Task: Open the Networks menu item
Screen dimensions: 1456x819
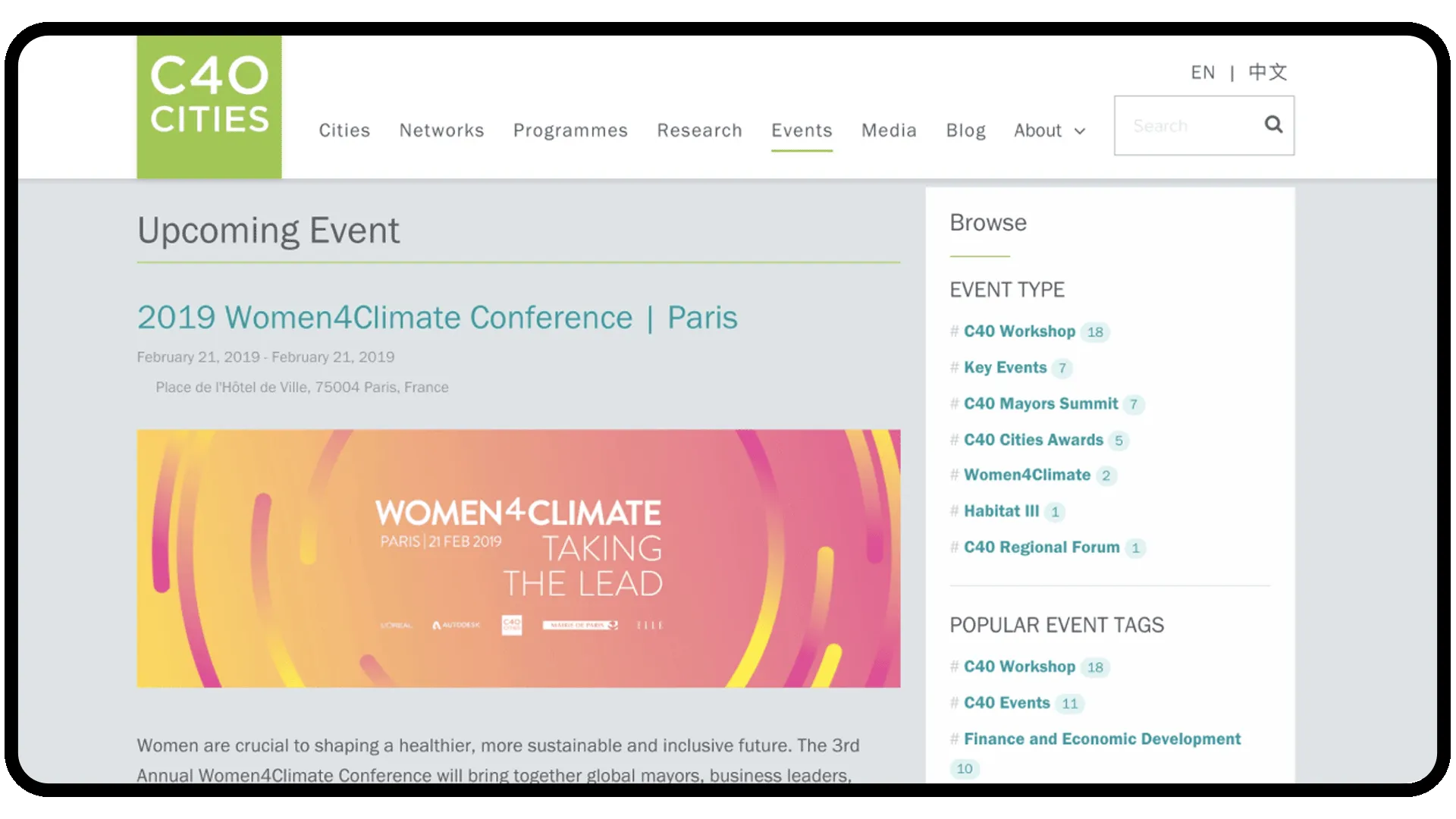Action: pyautogui.click(x=441, y=130)
